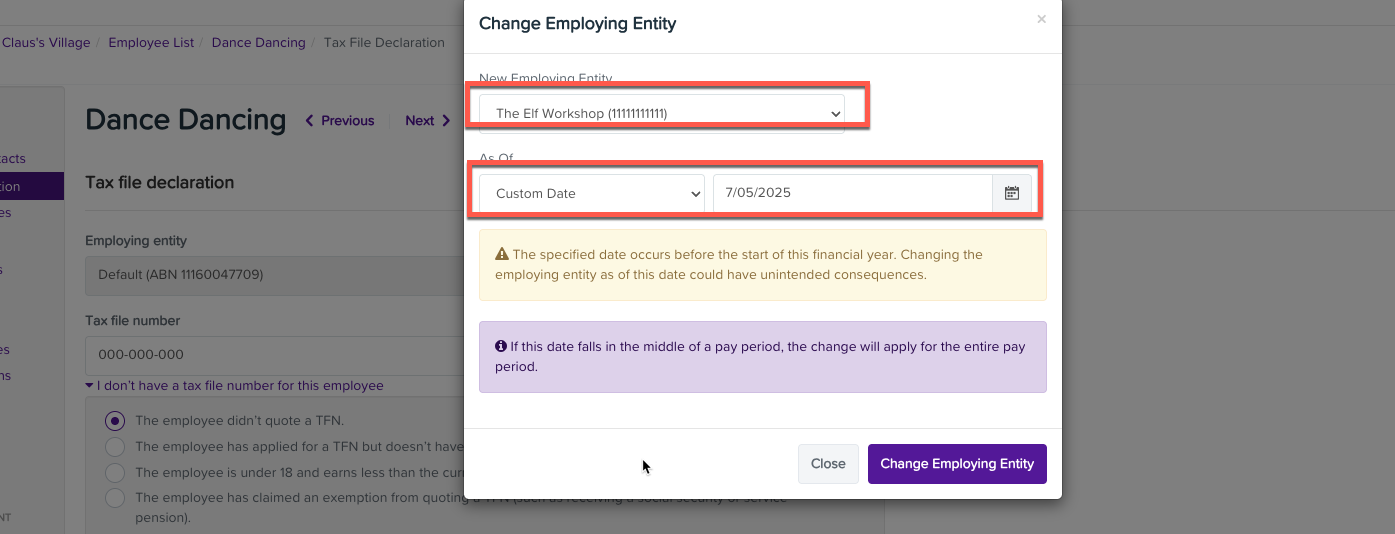This screenshot has width=1395, height=534.
Task: Go to Next employee
Action: pos(427,121)
